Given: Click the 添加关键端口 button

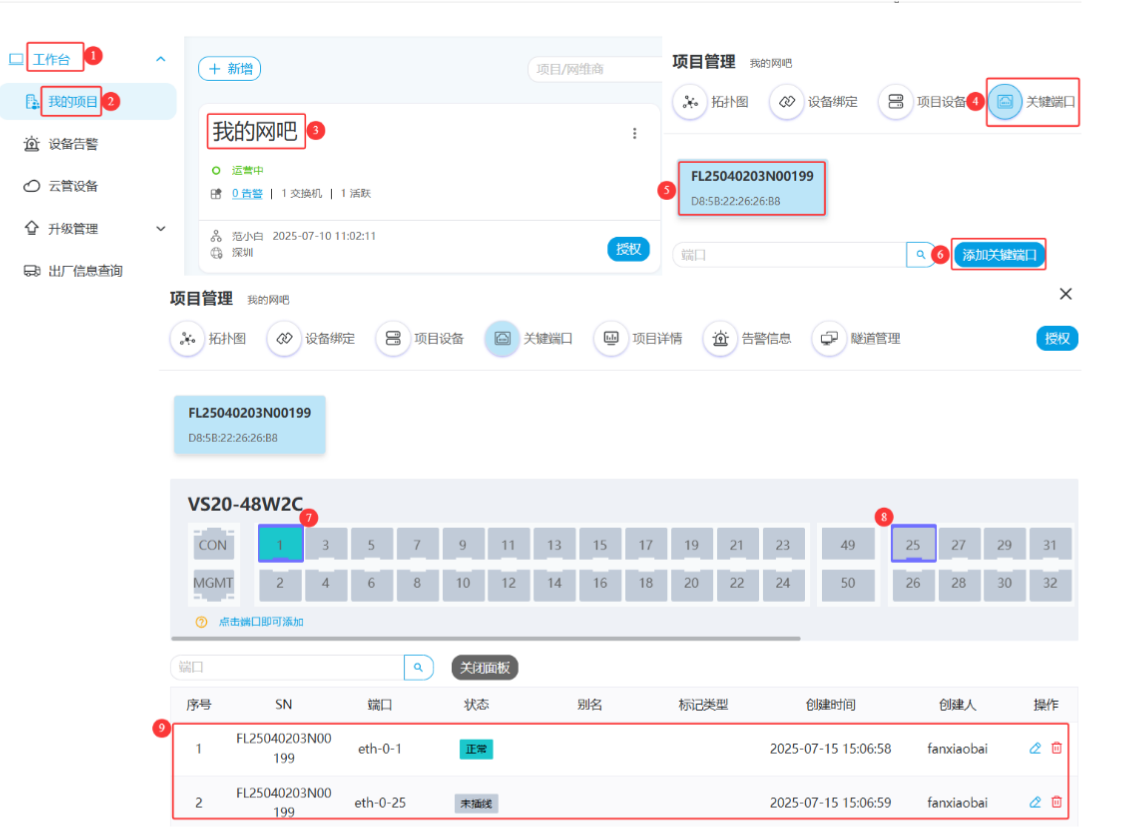Looking at the screenshot, I should 1000,255.
